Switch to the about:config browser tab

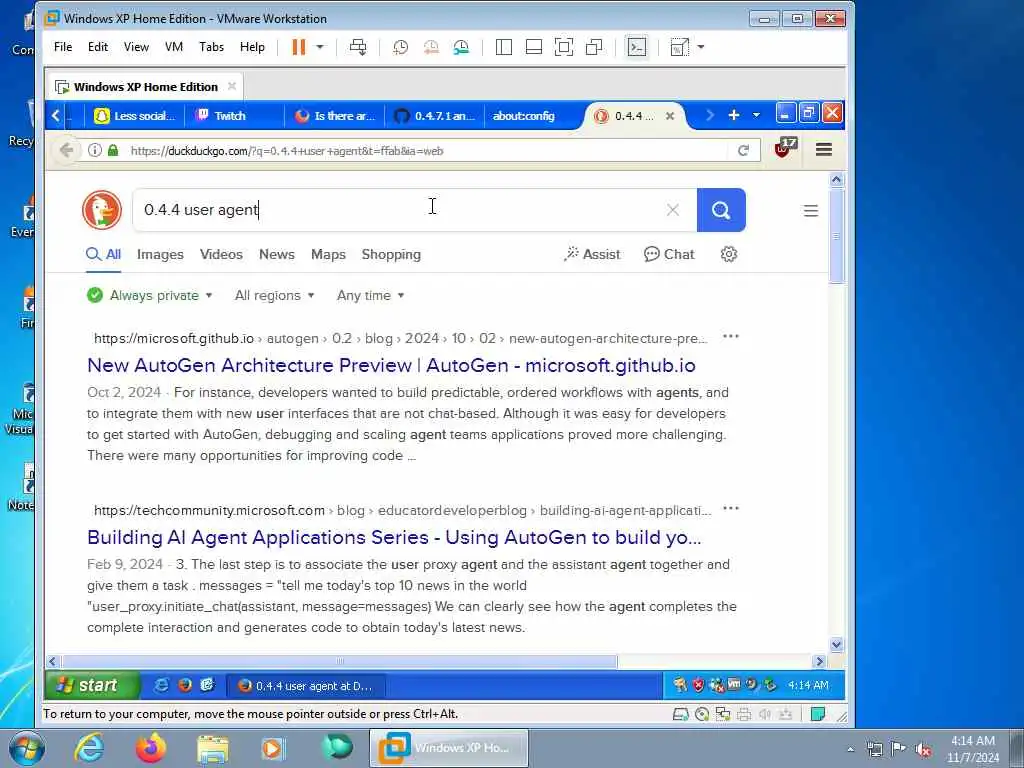523,116
